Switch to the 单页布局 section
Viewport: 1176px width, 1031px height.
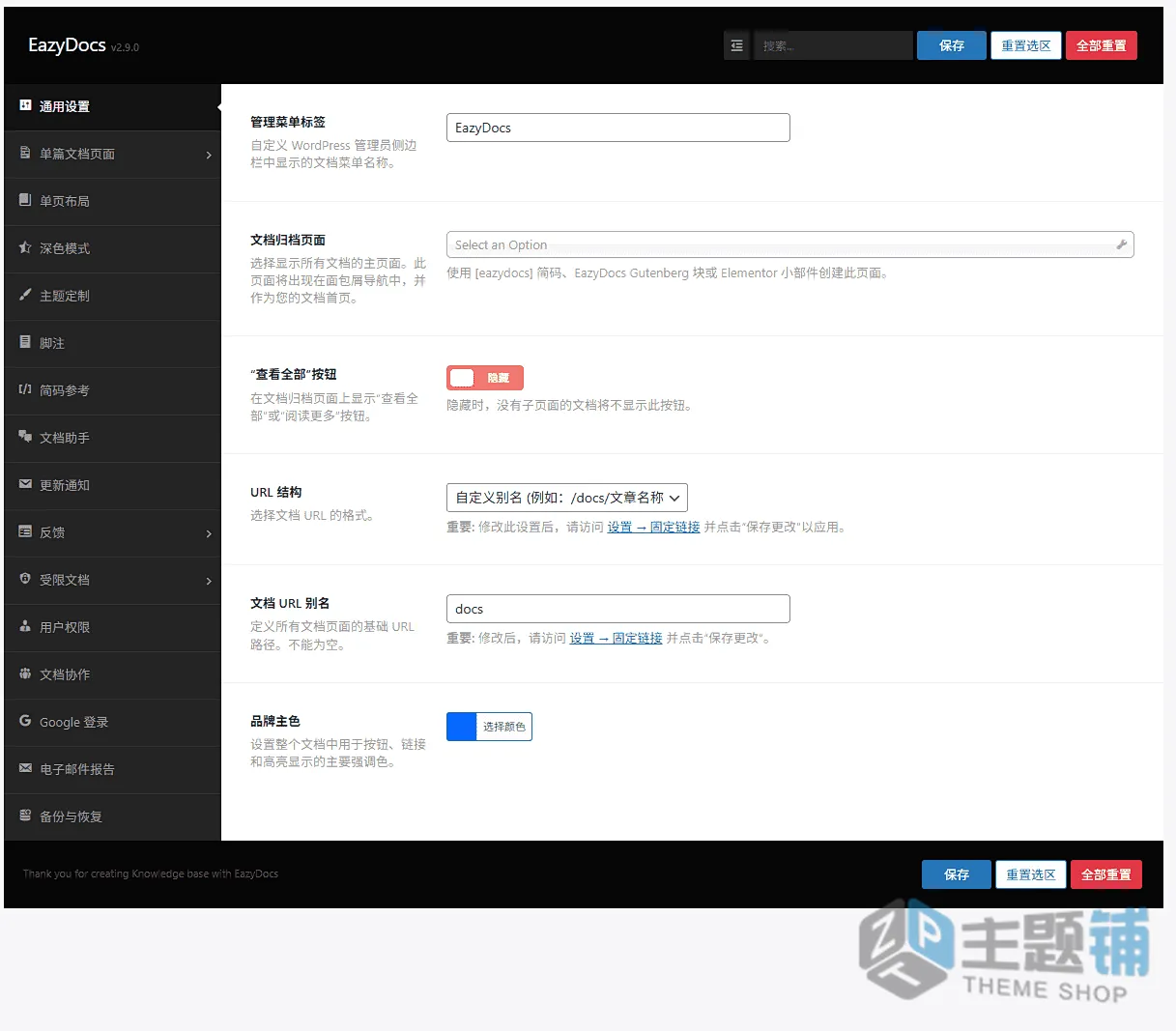tap(113, 202)
